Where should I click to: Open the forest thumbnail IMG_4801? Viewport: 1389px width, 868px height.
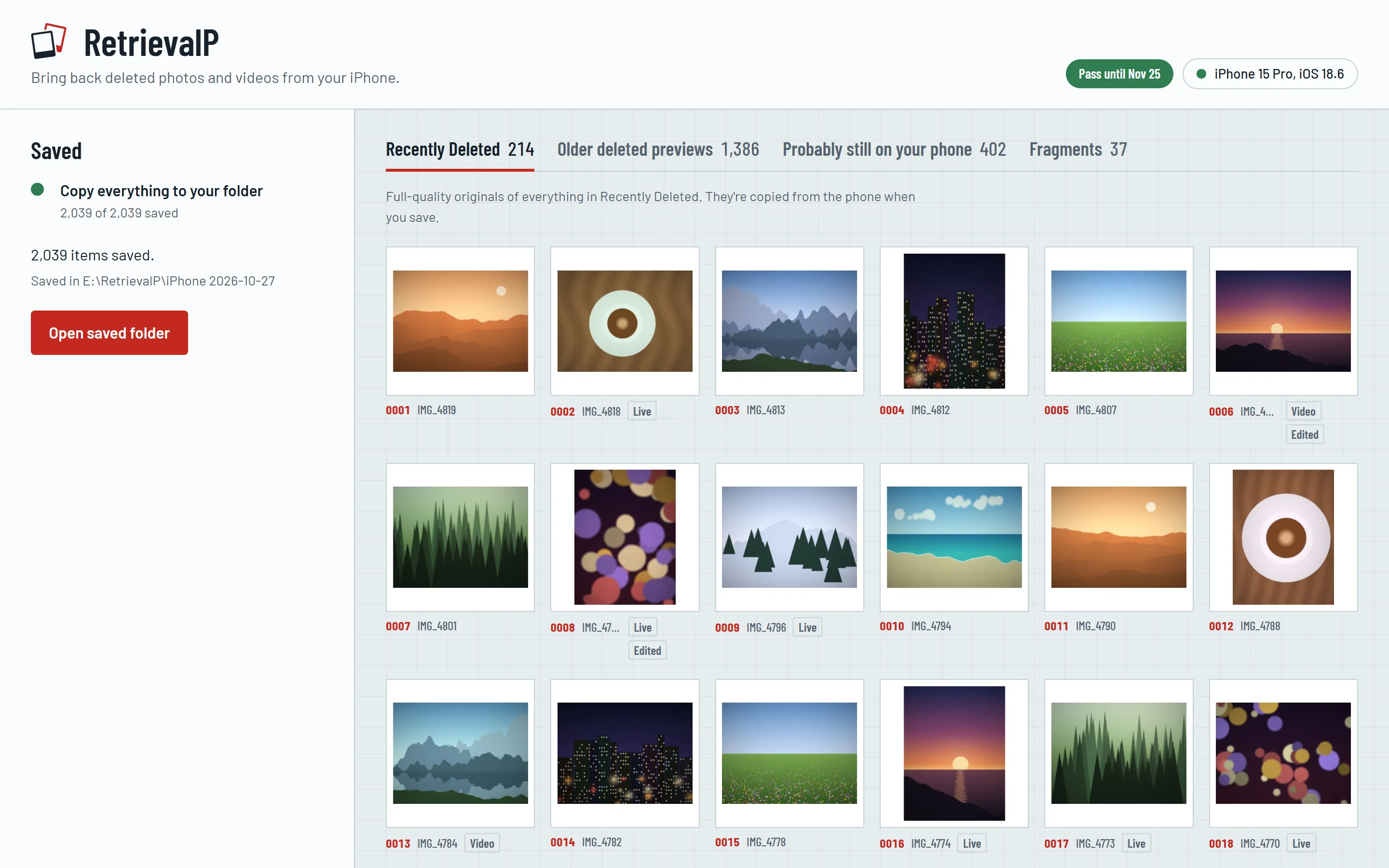(460, 537)
